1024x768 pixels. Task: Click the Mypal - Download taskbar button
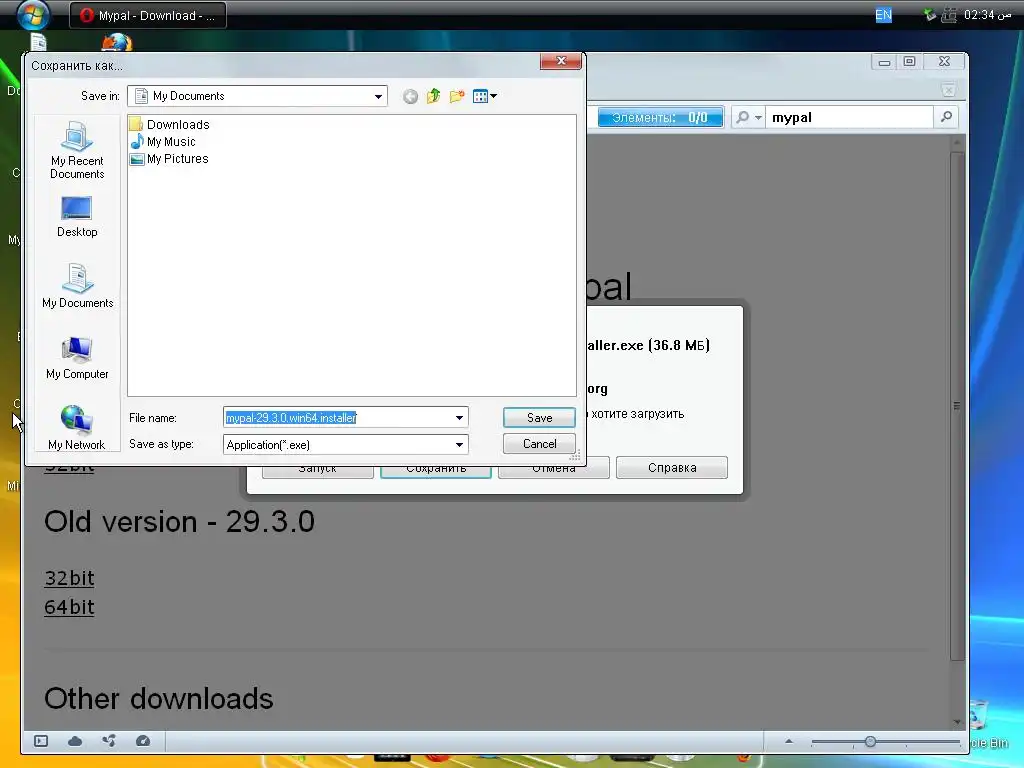pyautogui.click(x=148, y=15)
